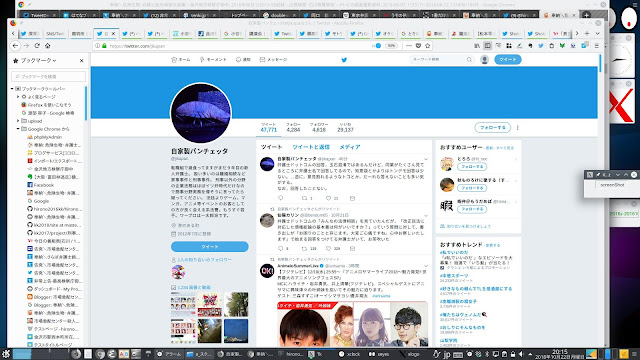The height and width of the screenshot is (360, 640).
Task: Click the ツイート button in the top bar
Action: [508, 60]
